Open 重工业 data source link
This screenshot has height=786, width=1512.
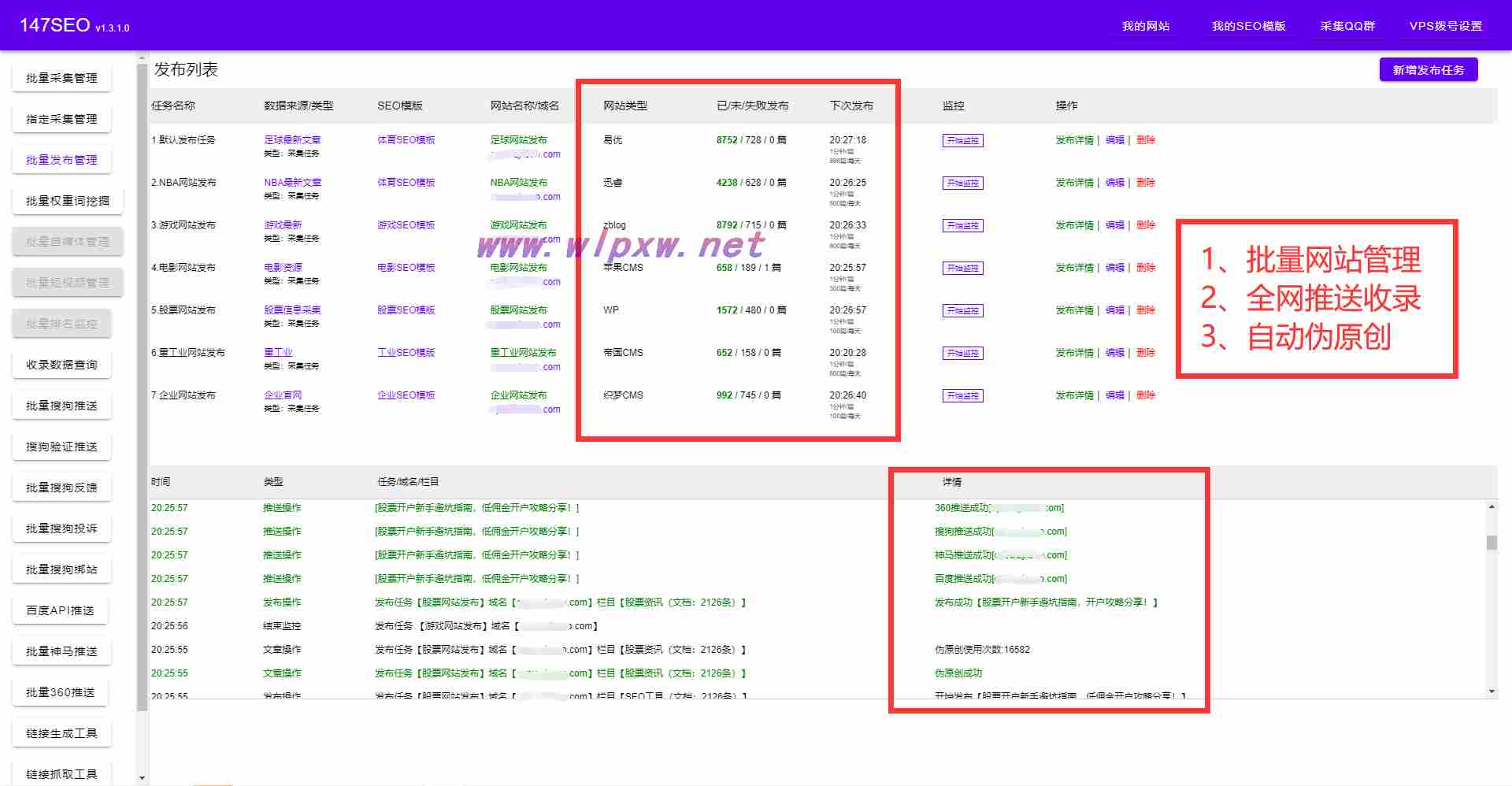point(278,353)
